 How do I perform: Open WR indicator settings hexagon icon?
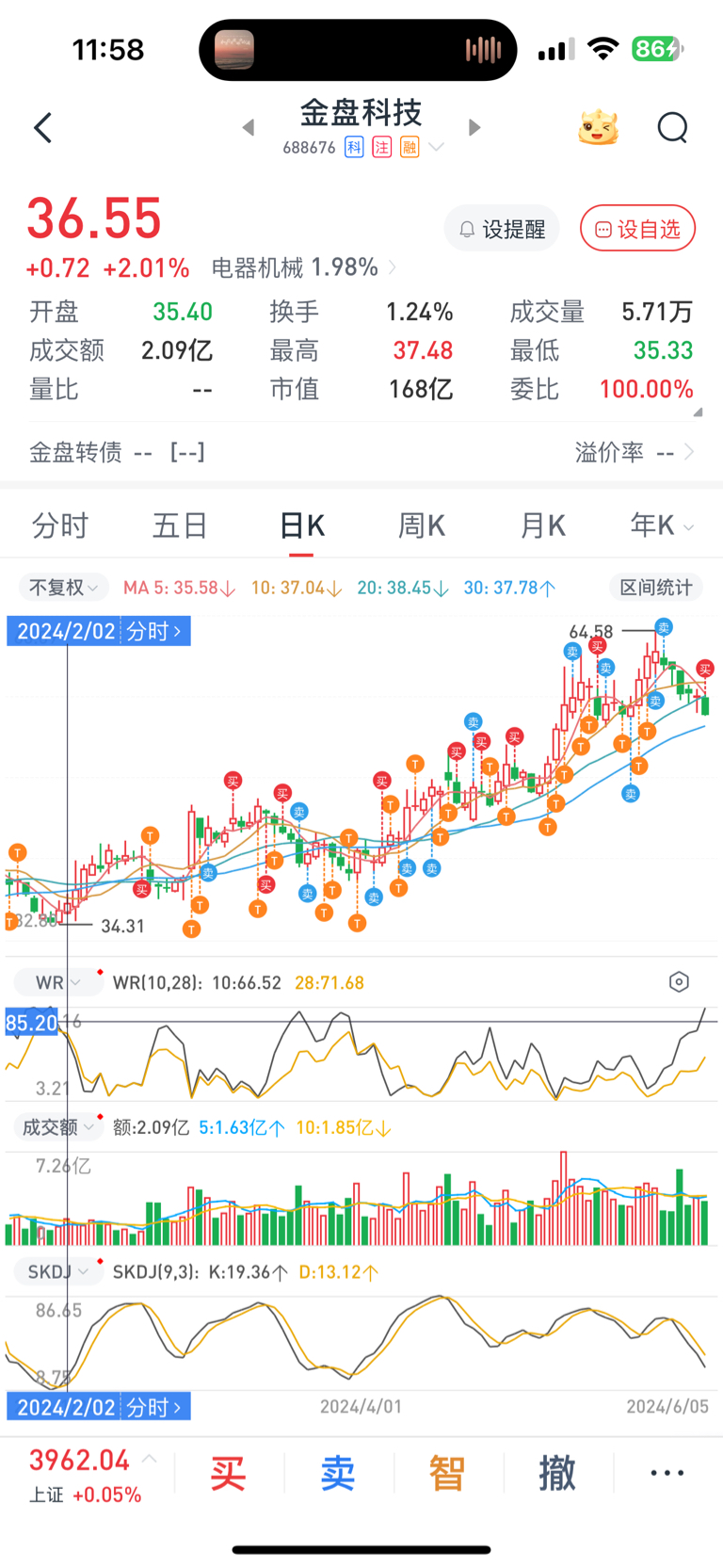click(679, 982)
